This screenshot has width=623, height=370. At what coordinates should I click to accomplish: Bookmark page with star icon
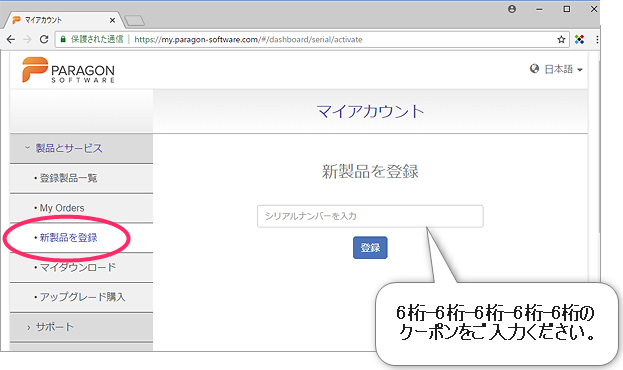click(561, 39)
